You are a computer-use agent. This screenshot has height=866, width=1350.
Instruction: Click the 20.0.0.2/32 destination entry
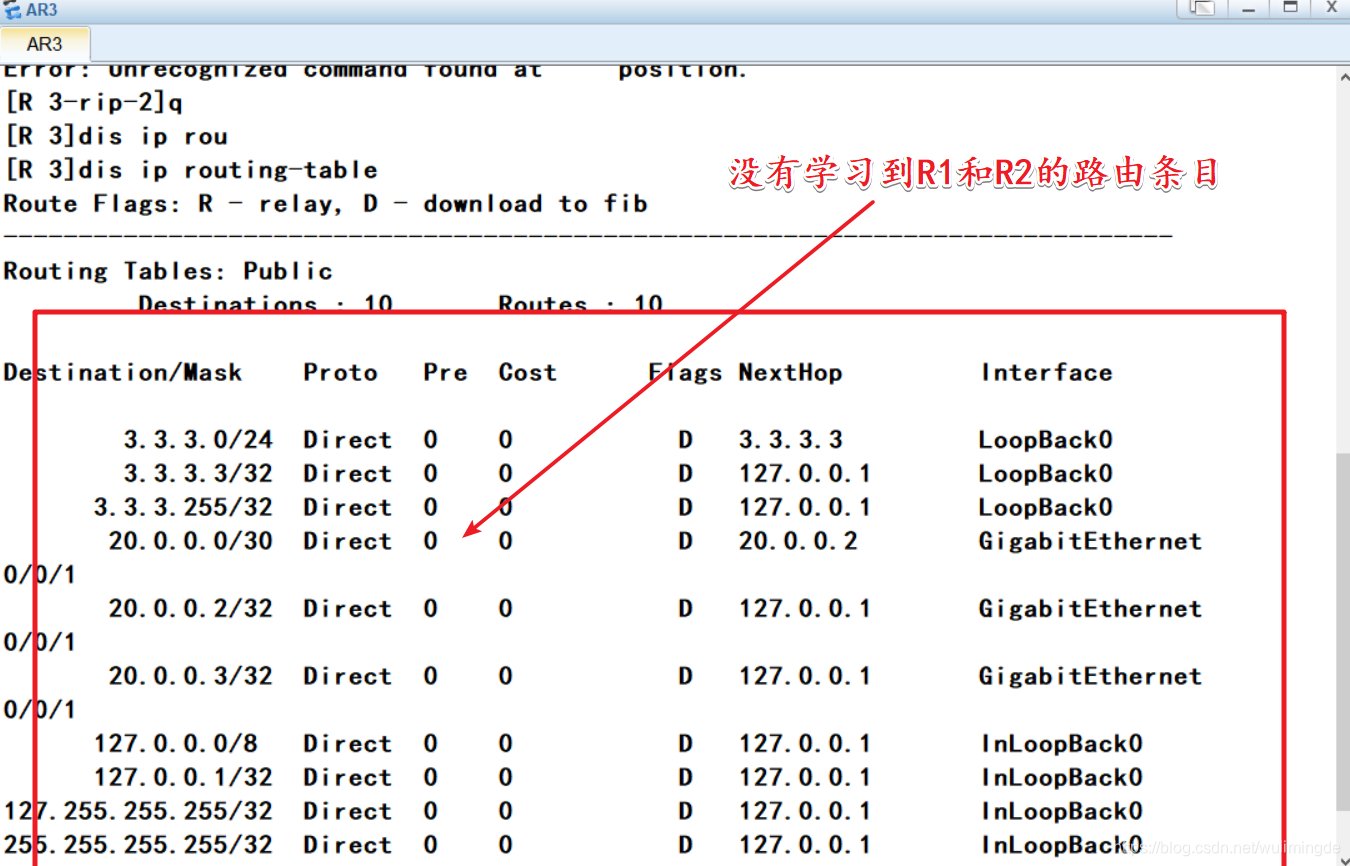191,609
